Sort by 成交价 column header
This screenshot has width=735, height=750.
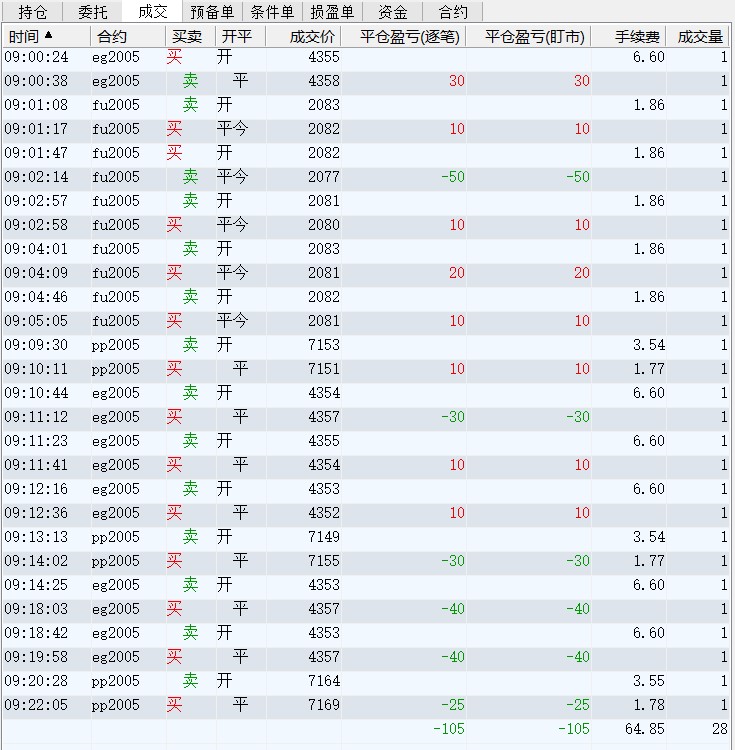[303, 36]
